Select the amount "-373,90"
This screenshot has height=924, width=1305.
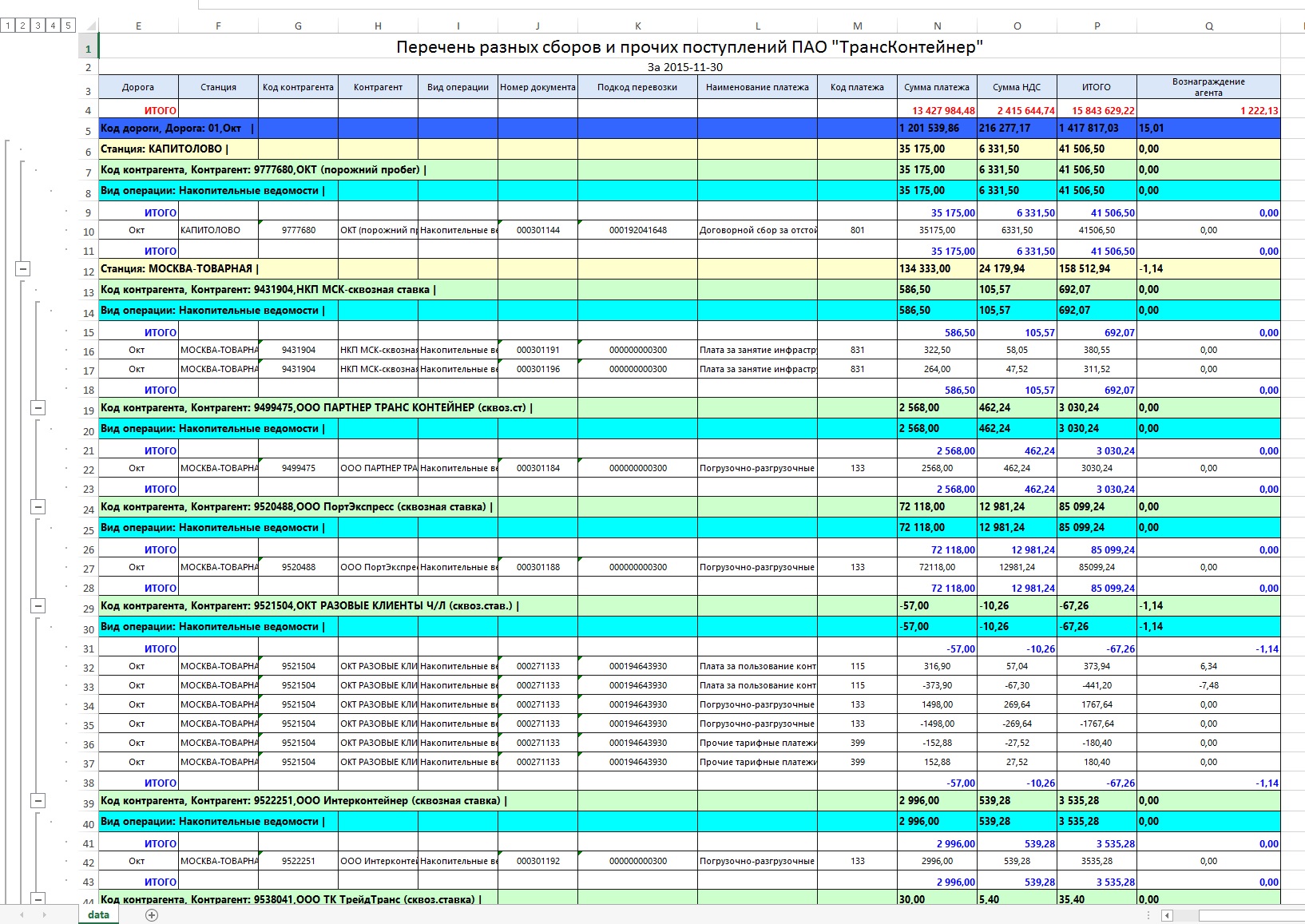point(937,685)
